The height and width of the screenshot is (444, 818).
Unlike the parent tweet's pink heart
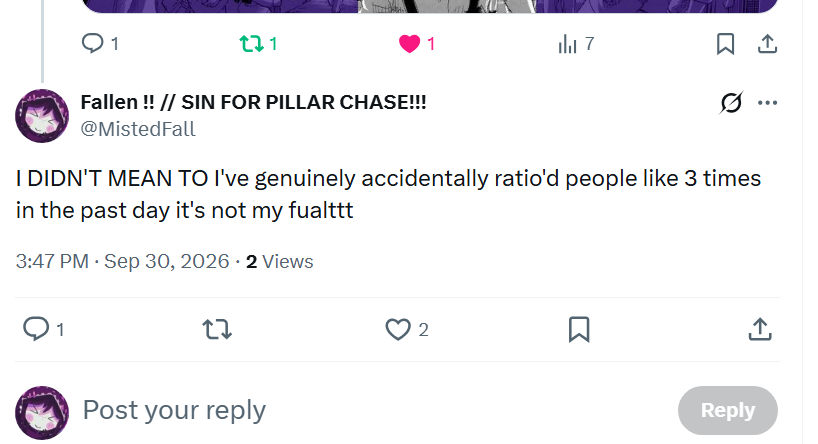(x=410, y=44)
